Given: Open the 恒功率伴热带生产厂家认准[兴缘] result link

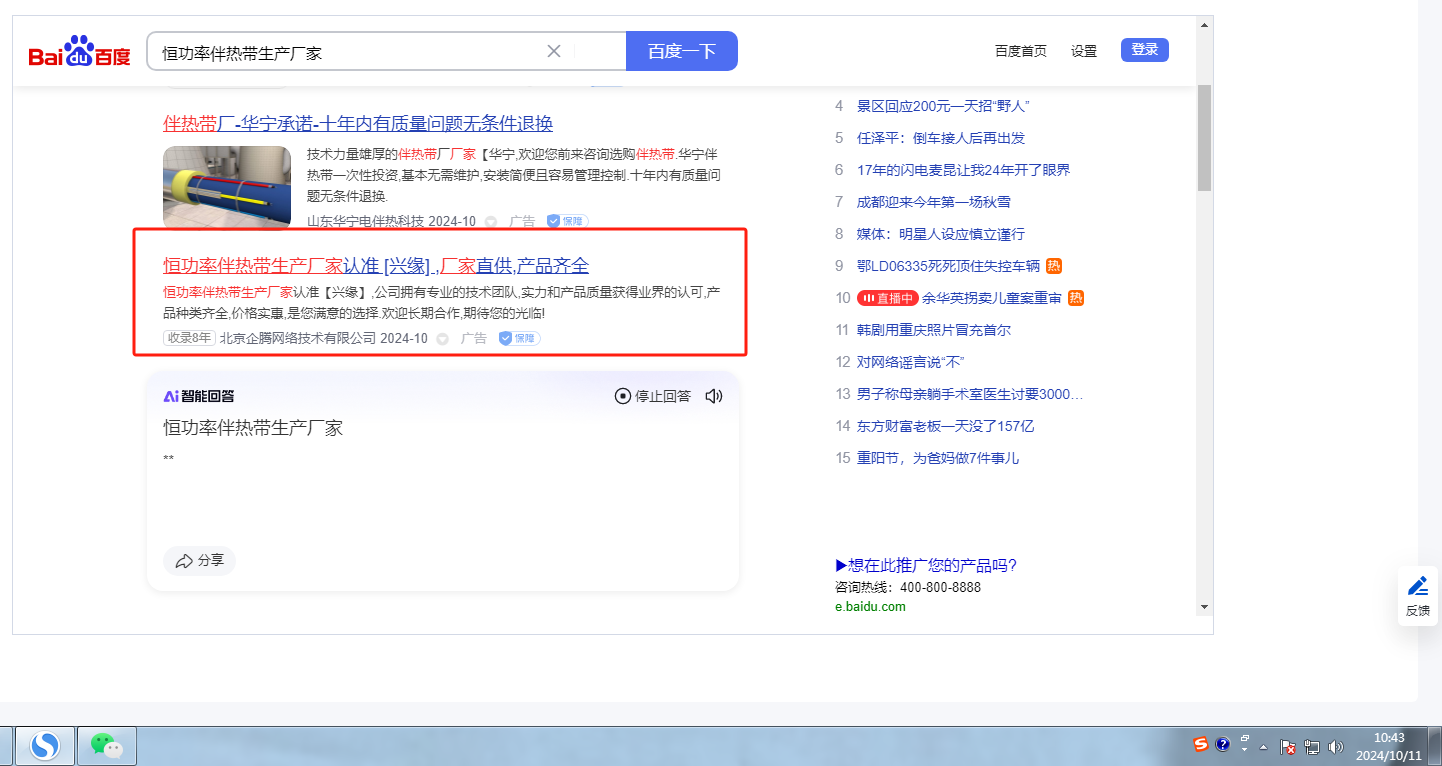Looking at the screenshot, I should click(x=376, y=266).
